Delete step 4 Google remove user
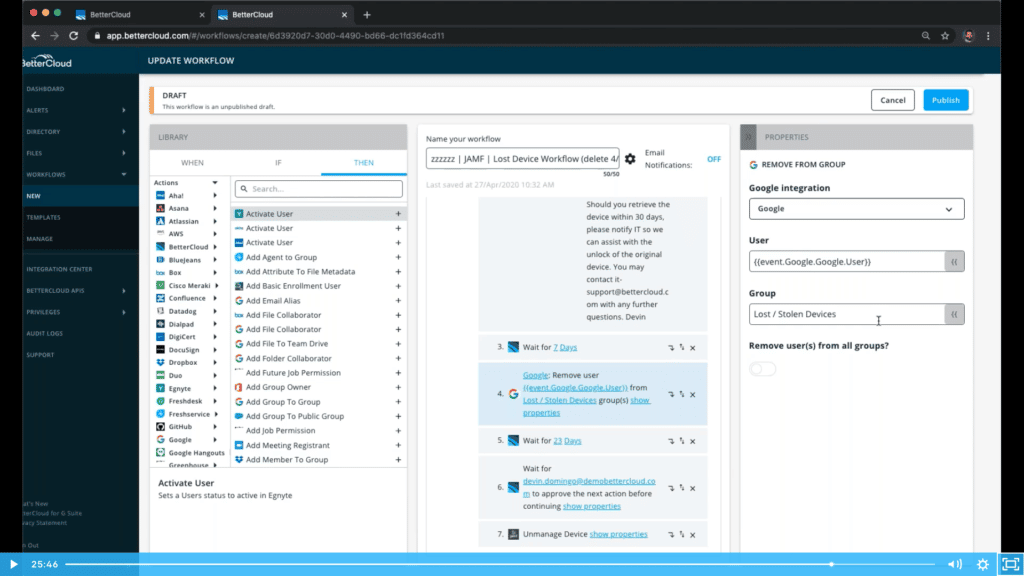 coord(693,394)
